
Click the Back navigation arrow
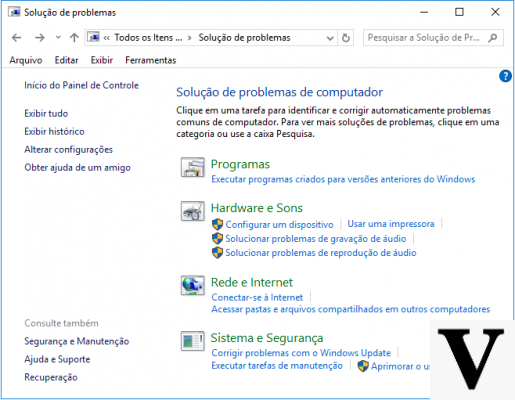click(x=17, y=38)
